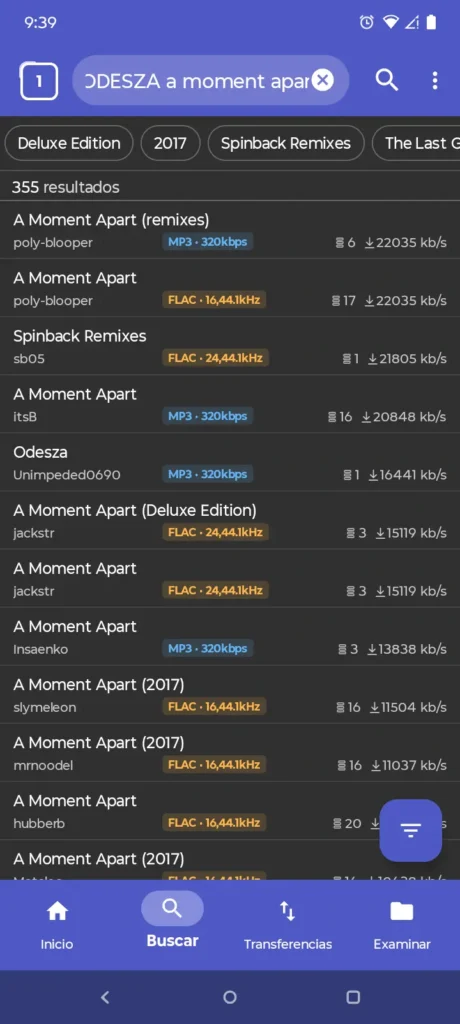Tap the Android back navigation arrow
Screen dimensions: 460x1024
105,997
